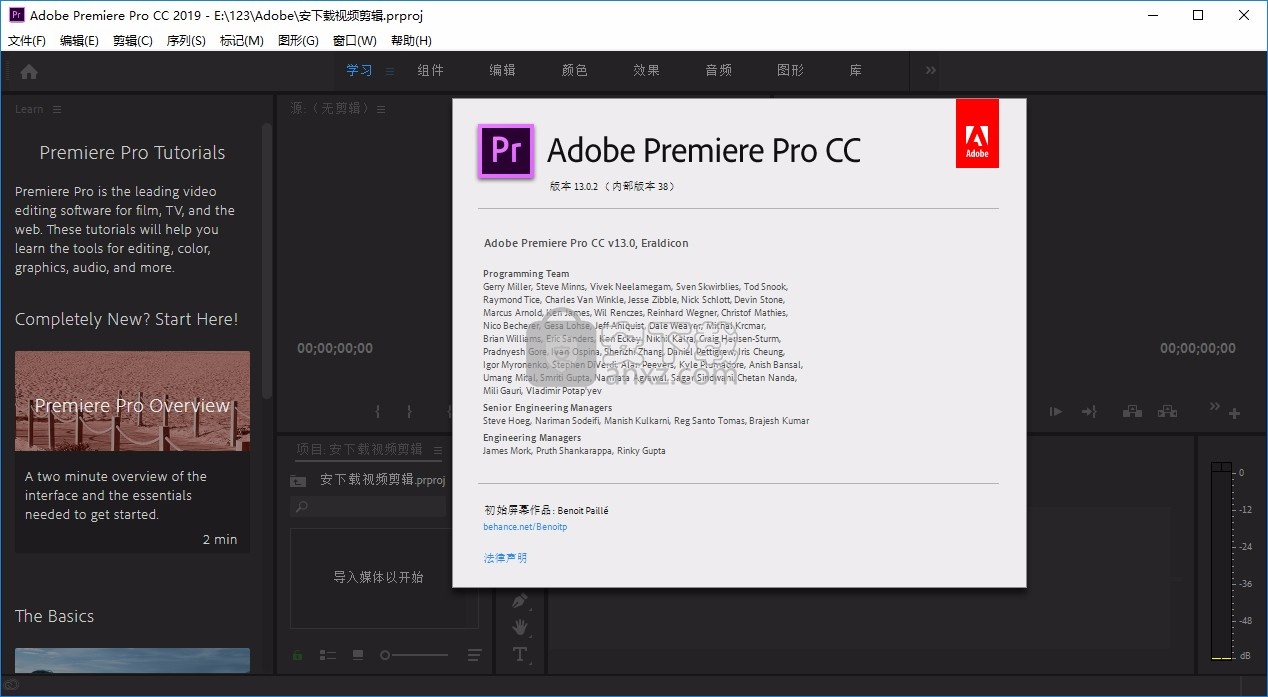
Task: Switch to 编辑 workspace tab
Action: [x=502, y=70]
